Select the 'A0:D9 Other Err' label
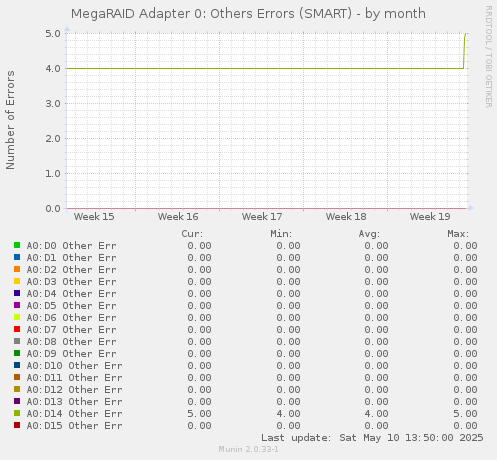497x460 pixels. point(71,354)
